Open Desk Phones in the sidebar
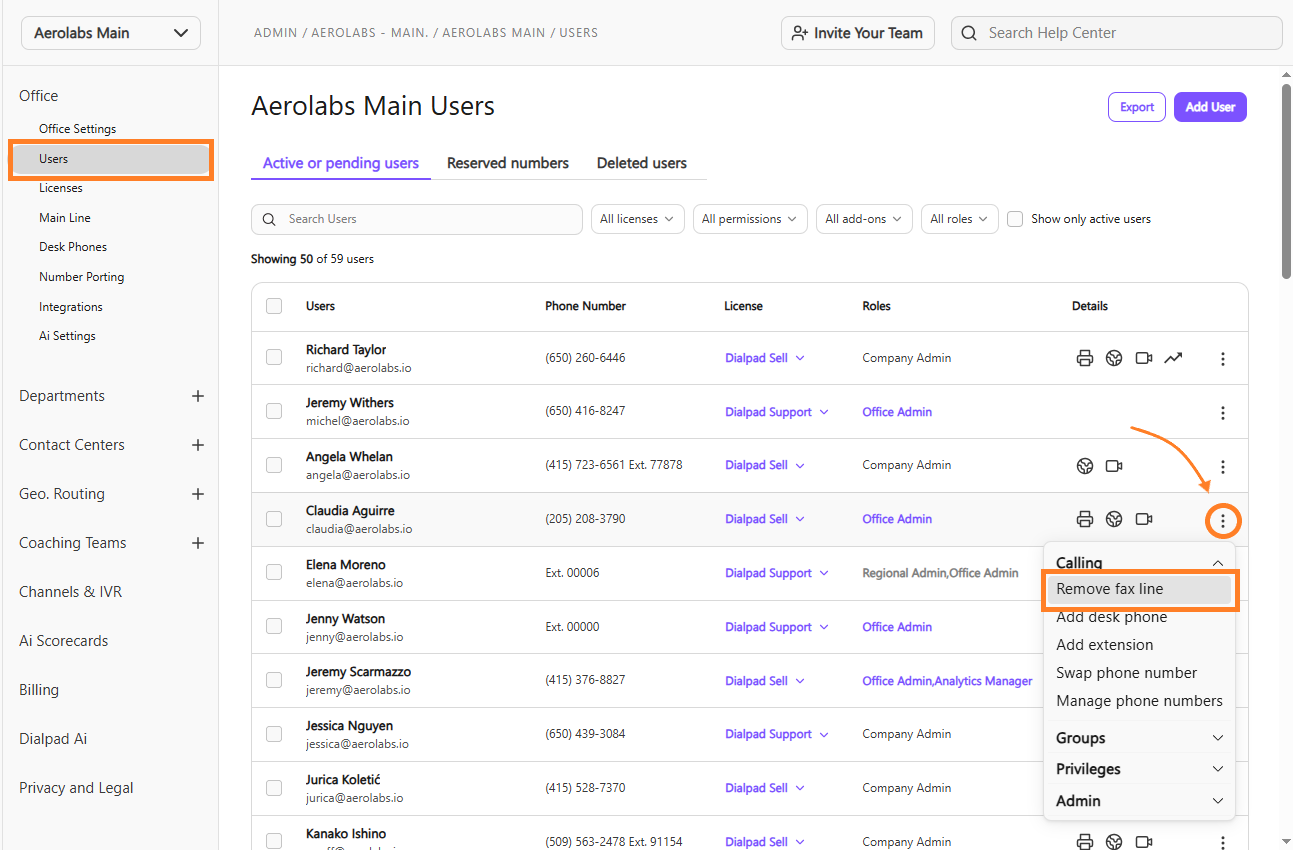This screenshot has height=850, width=1293. click(73, 247)
